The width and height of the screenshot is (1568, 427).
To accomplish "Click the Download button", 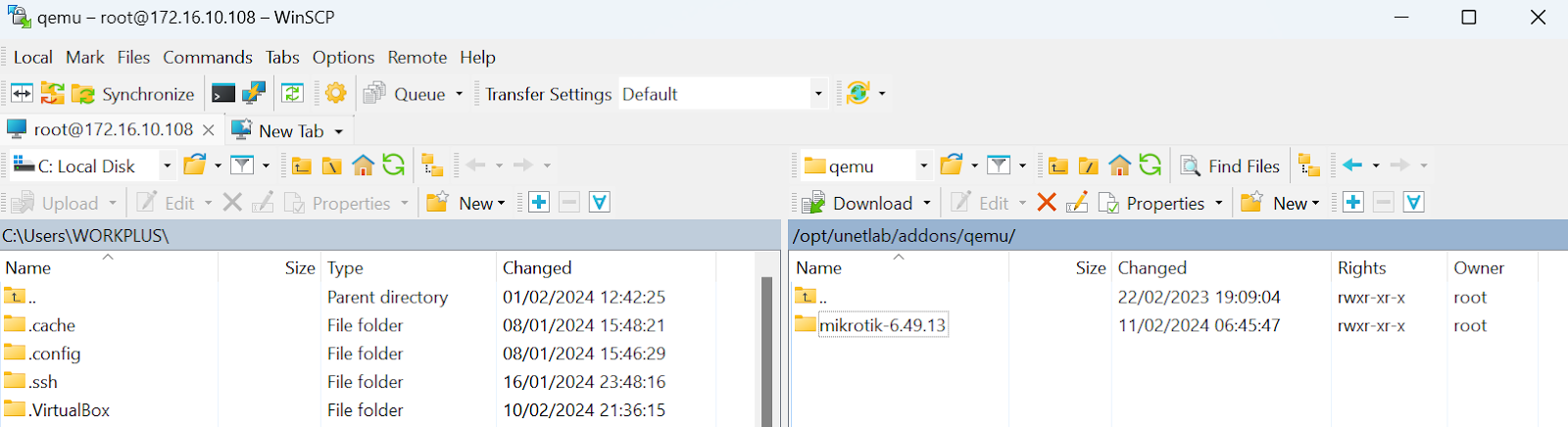I will point(857,203).
